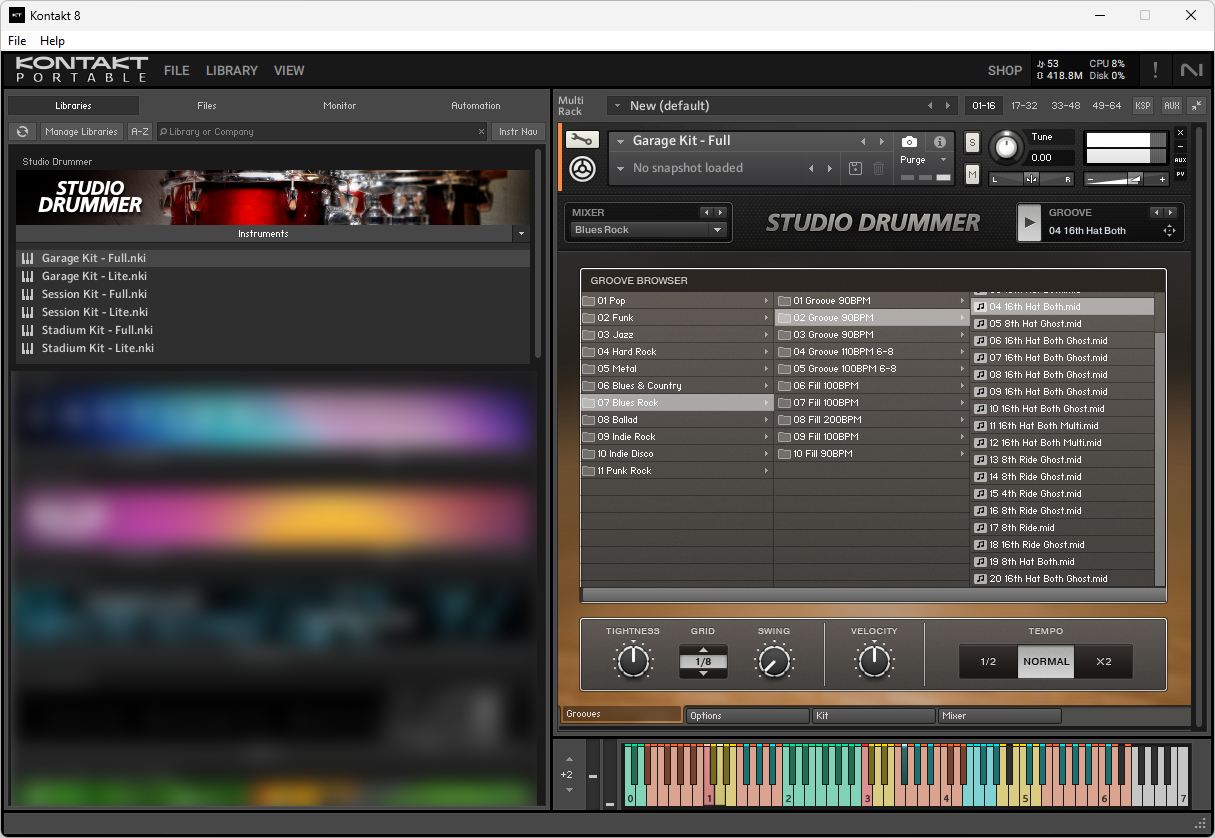Open the Purge dropdown menu
This screenshot has width=1215, height=838.
[923, 160]
